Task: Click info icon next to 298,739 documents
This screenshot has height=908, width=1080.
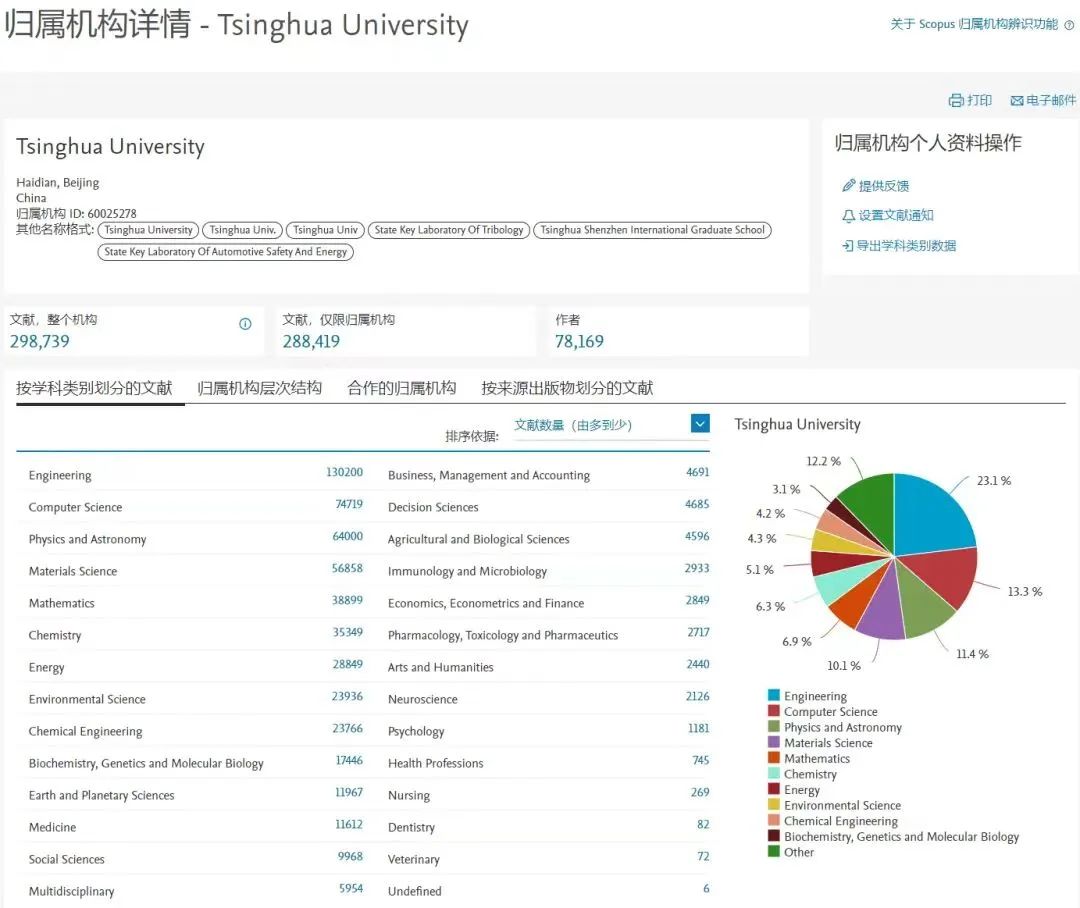Action: coord(245,324)
